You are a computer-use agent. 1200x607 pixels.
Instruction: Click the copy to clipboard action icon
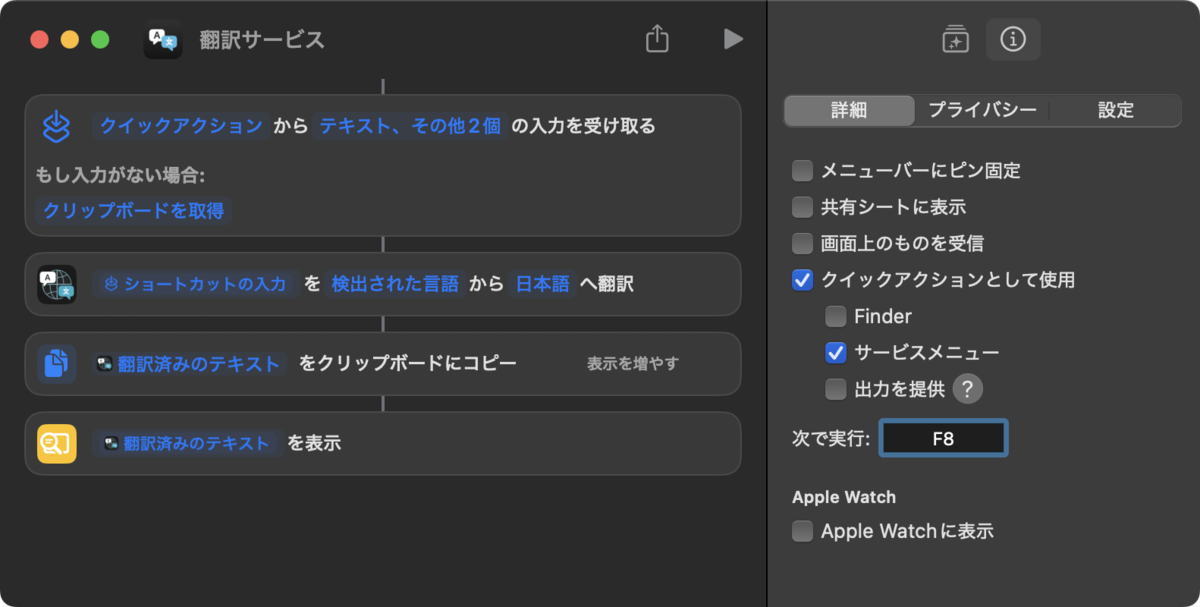point(57,364)
